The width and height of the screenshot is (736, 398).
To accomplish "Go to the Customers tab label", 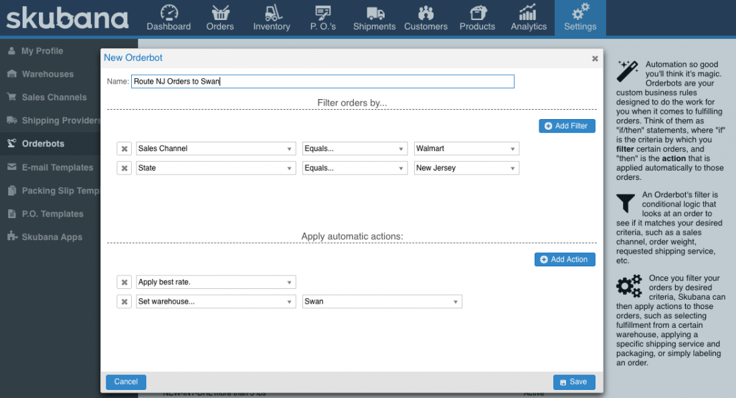I will [x=426, y=27].
